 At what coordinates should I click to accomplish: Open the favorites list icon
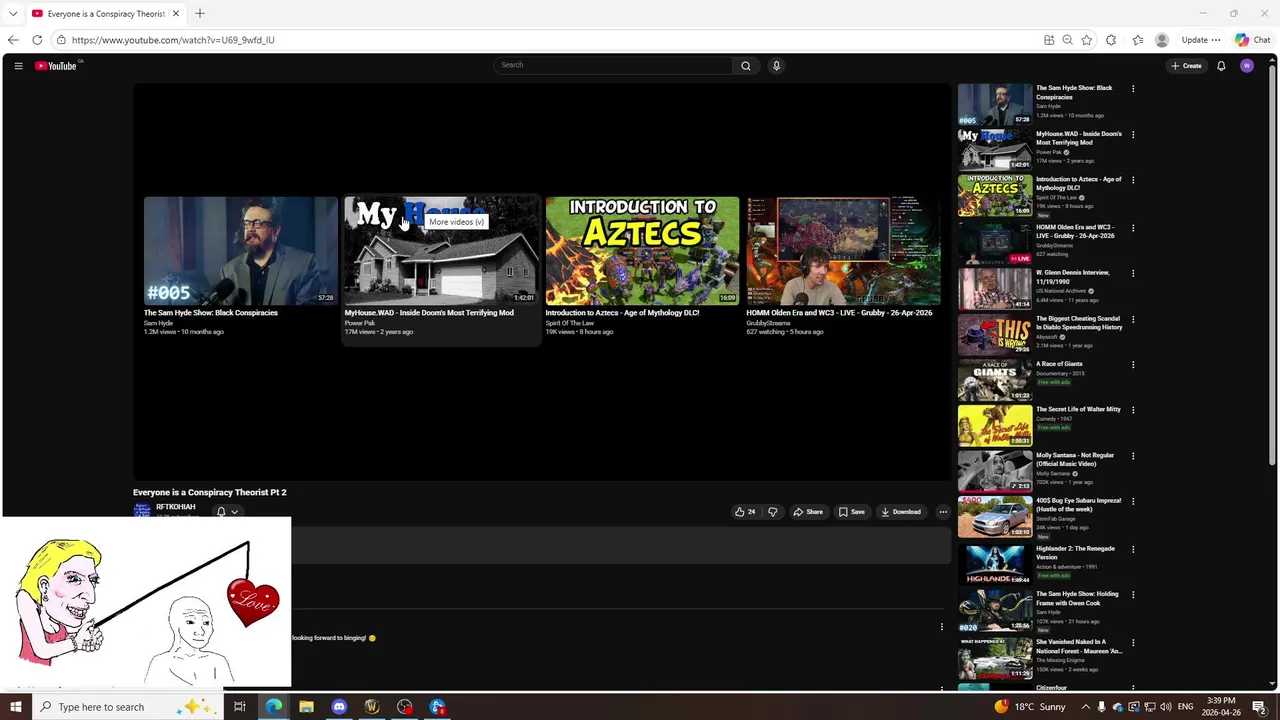point(1138,40)
